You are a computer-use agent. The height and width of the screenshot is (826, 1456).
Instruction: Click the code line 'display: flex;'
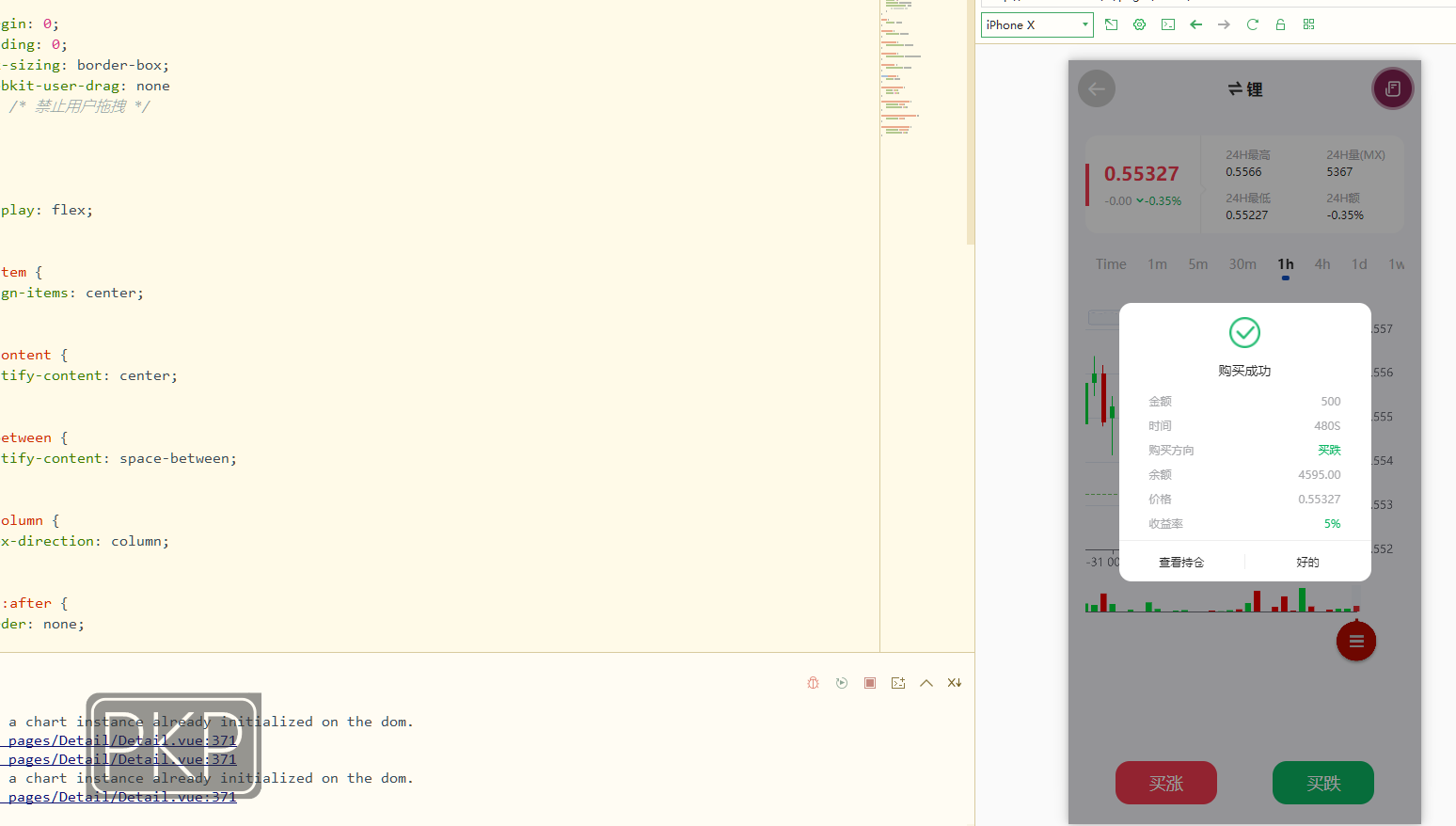pos(47,210)
